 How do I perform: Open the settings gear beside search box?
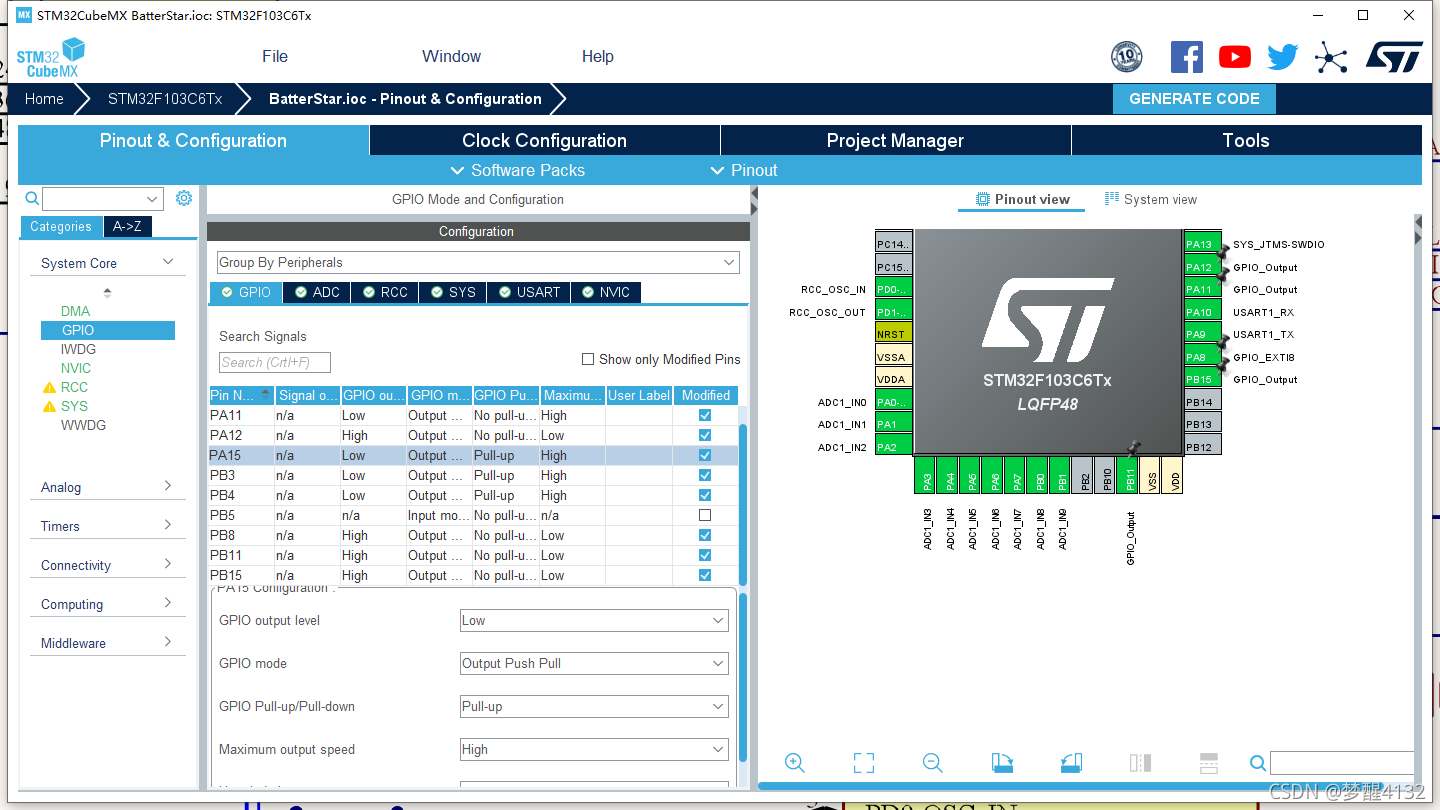pyautogui.click(x=184, y=198)
